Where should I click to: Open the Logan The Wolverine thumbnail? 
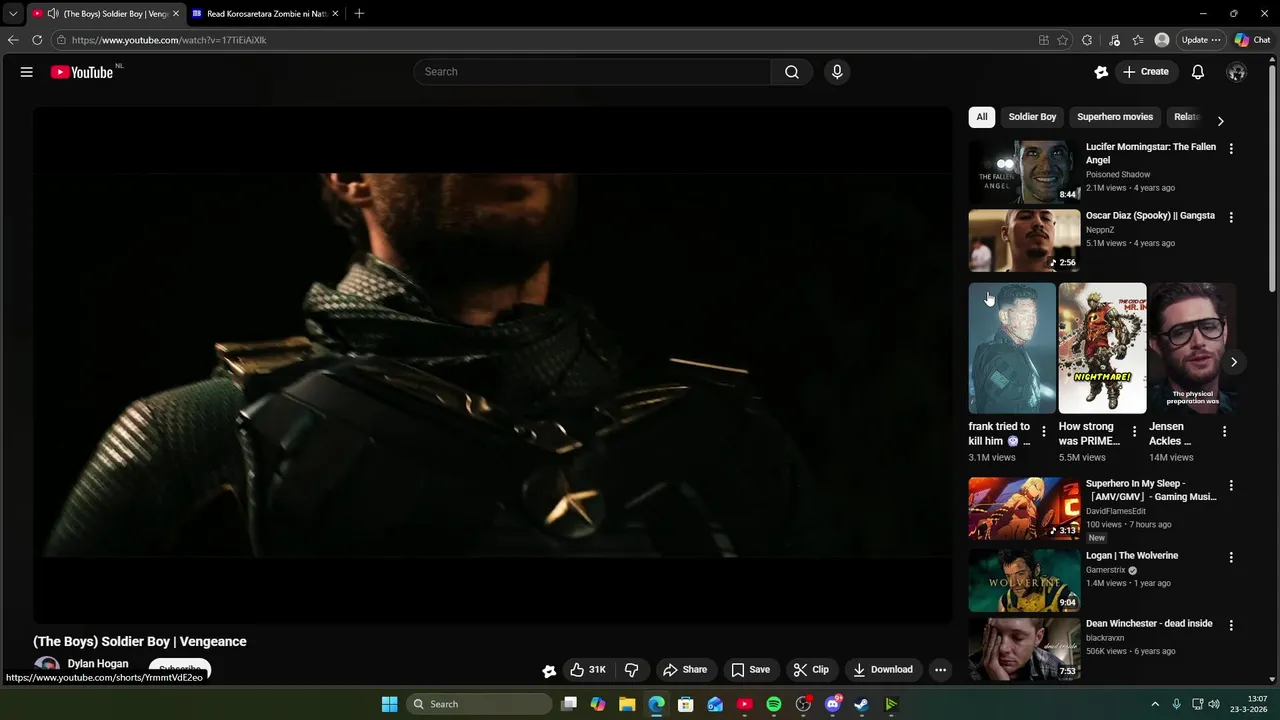coord(1024,580)
